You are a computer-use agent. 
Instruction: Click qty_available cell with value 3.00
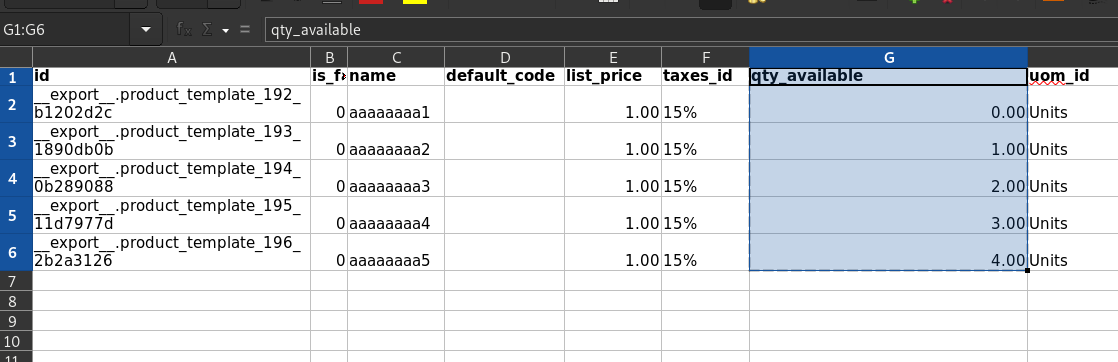[x=888, y=215]
